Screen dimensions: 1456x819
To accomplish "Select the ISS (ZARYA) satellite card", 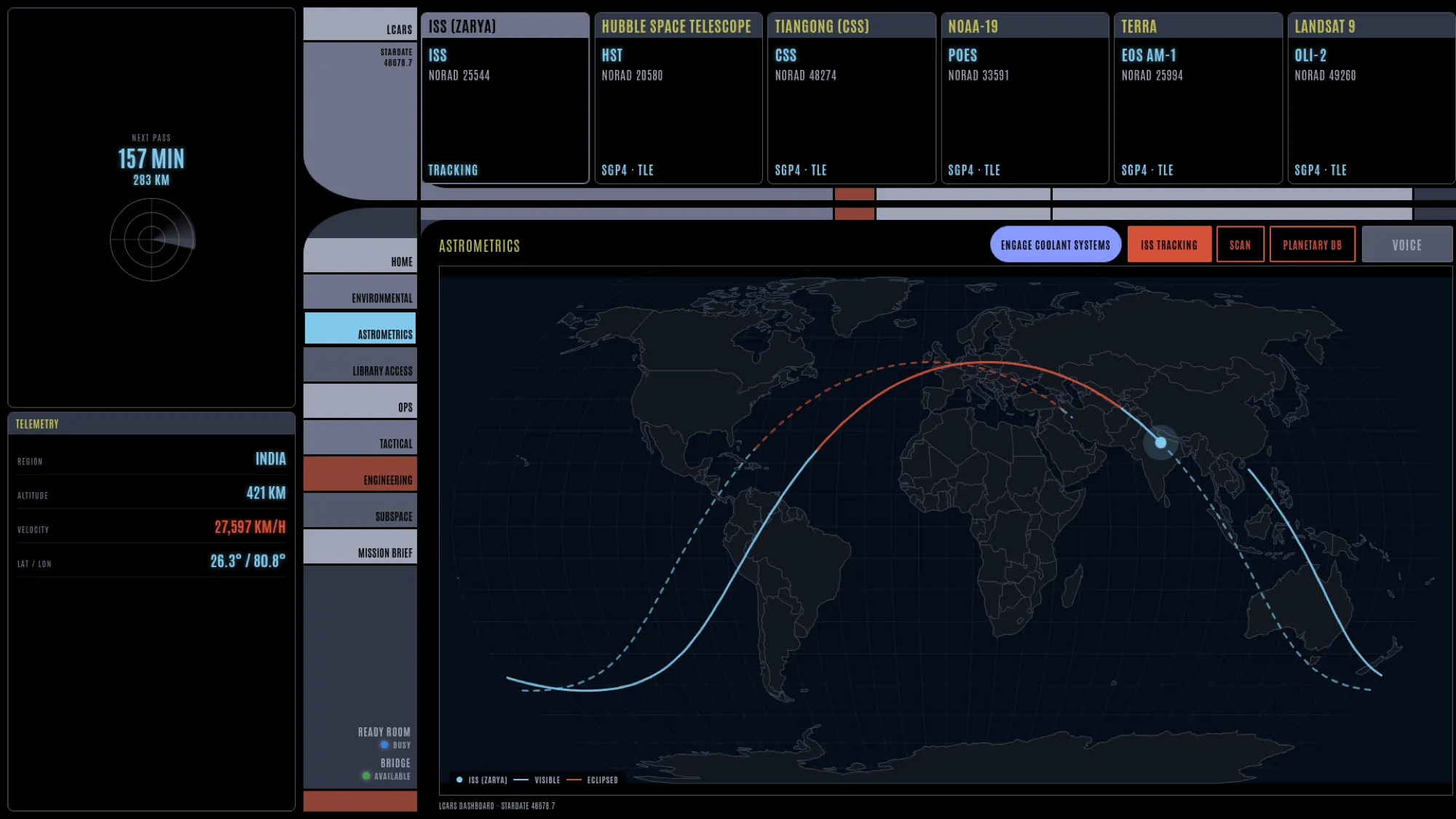I will click(x=505, y=98).
